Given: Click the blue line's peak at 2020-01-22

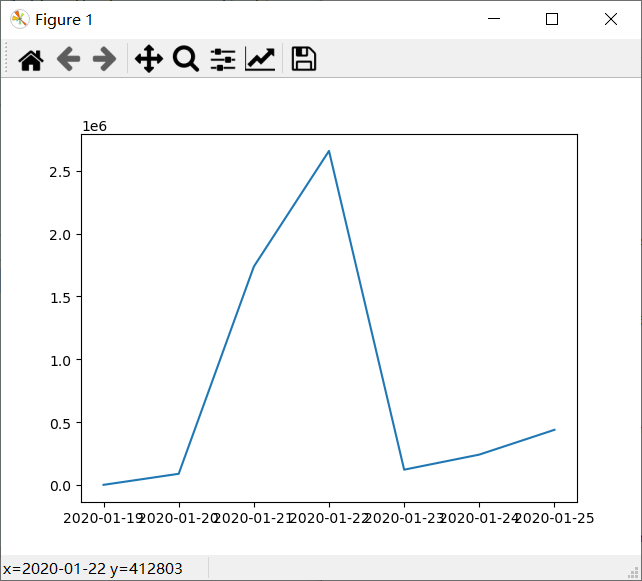Looking at the screenshot, I should point(329,151).
